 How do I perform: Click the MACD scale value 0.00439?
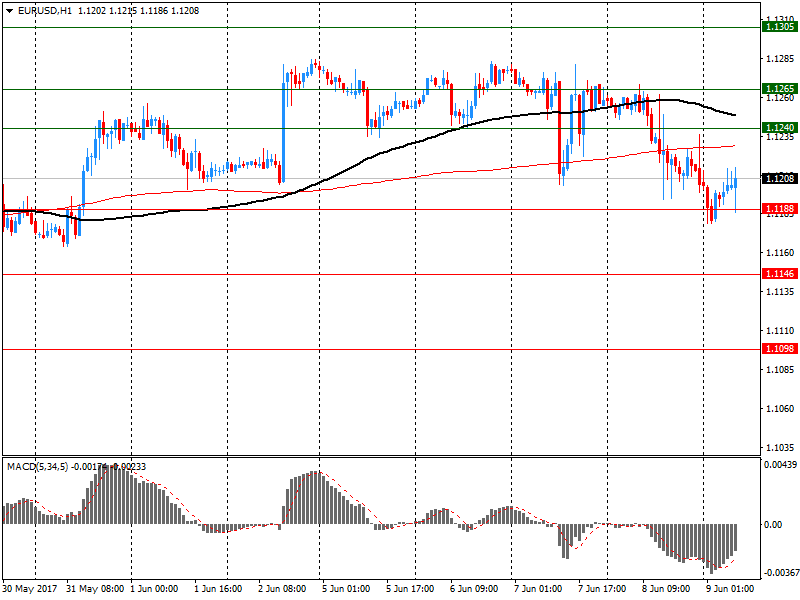click(780, 465)
